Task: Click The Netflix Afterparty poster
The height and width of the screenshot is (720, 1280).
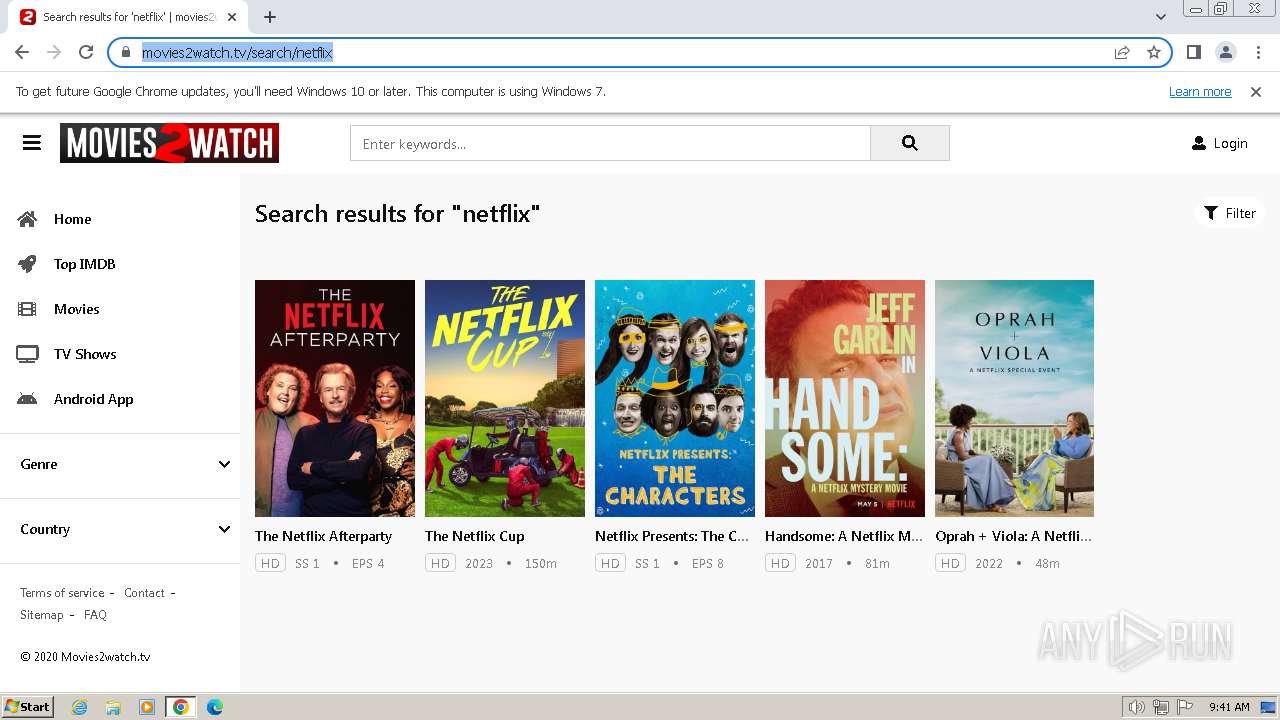Action: 335,398
